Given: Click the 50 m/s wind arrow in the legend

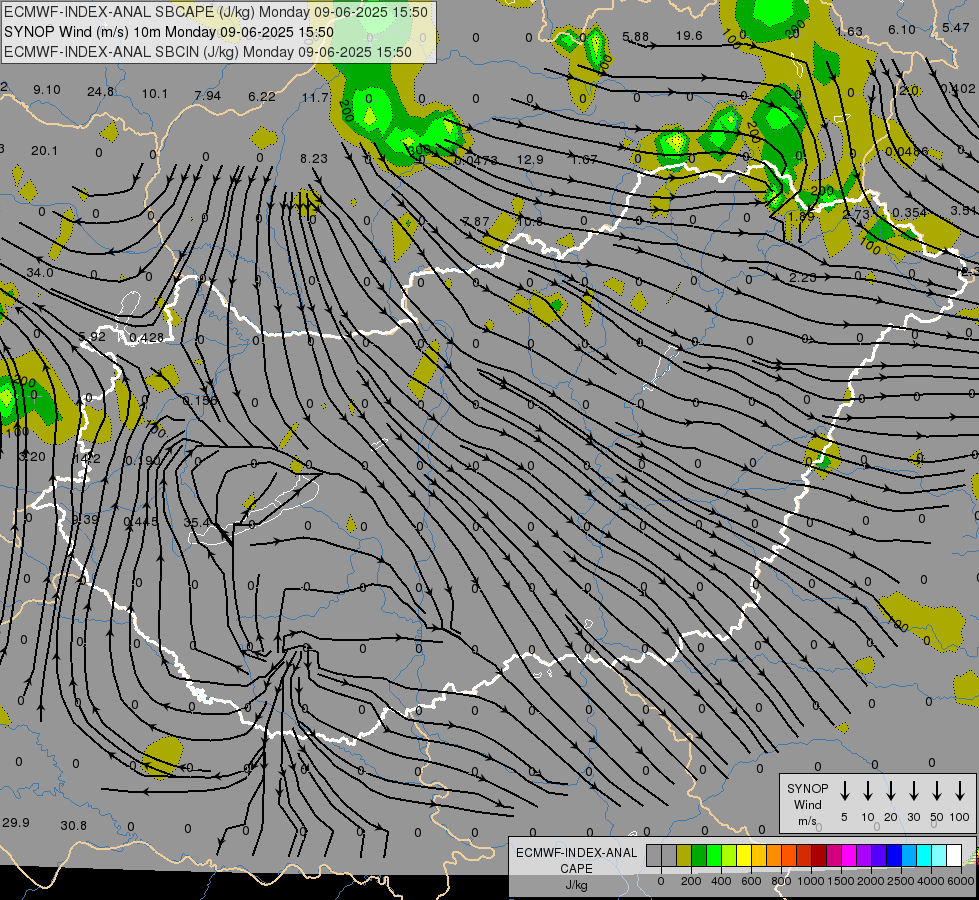Looking at the screenshot, I should [937, 791].
